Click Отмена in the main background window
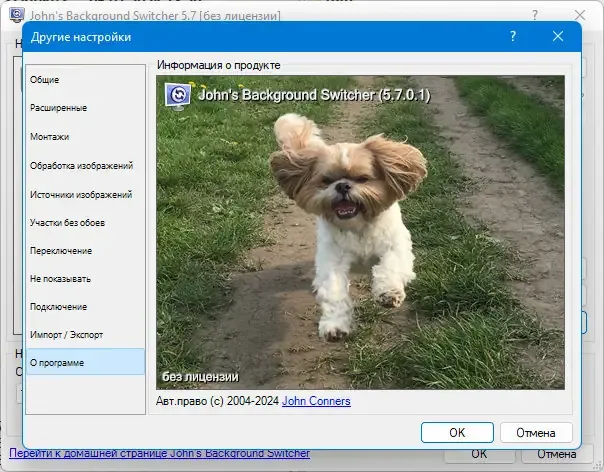 click(557, 454)
